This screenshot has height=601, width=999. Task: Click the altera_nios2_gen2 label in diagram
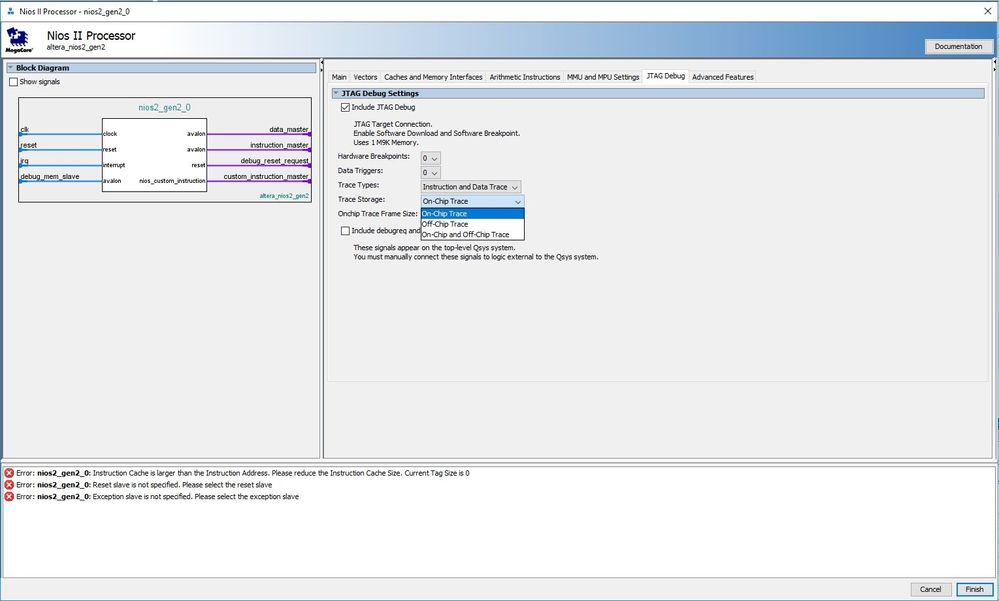(284, 196)
